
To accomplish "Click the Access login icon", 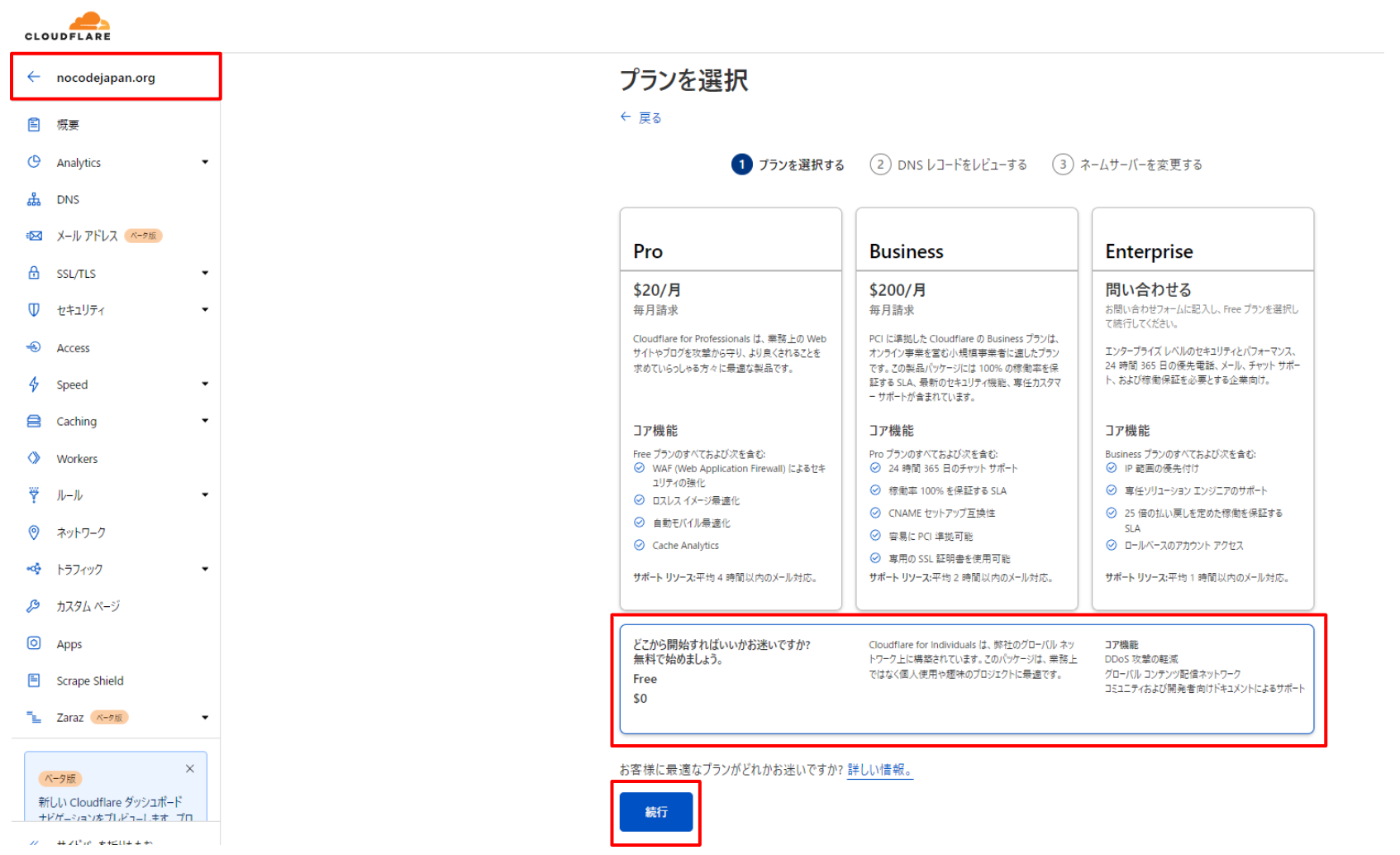I will click(34, 347).
